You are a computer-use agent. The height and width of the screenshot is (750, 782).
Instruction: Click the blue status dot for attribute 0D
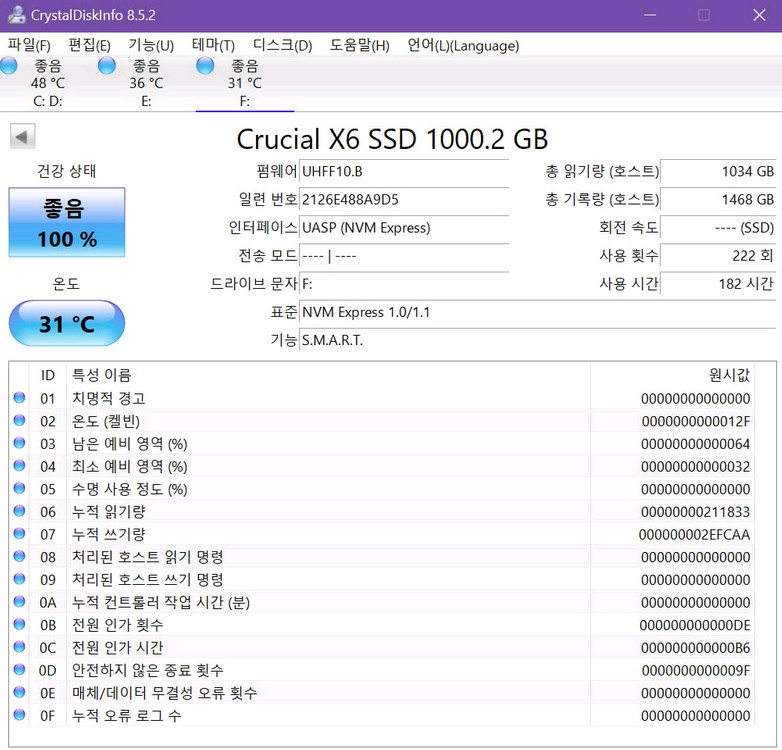(19, 669)
